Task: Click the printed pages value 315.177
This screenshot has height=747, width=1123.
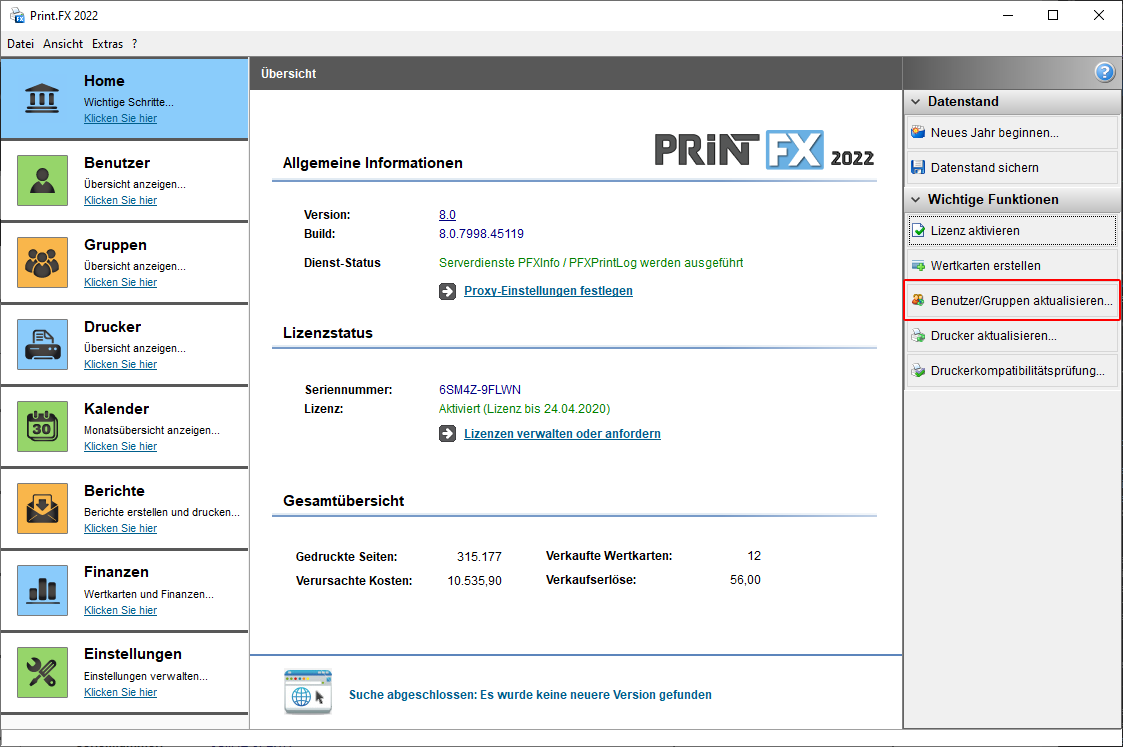Action: tap(479, 556)
